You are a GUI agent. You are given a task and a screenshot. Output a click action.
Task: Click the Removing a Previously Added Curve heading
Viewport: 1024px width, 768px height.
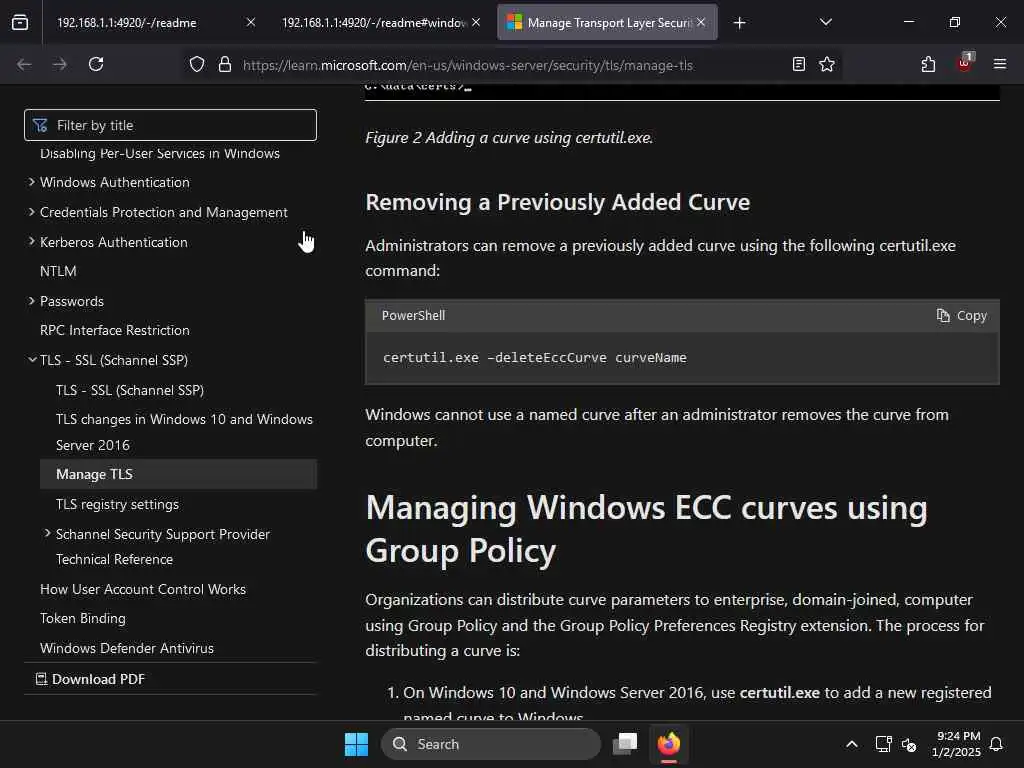[558, 202]
